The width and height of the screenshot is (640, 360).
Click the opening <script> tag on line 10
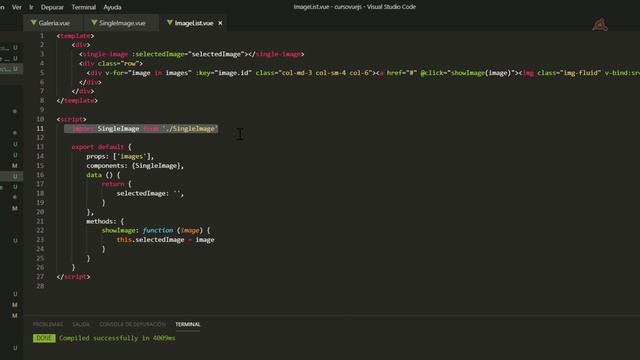coord(72,119)
